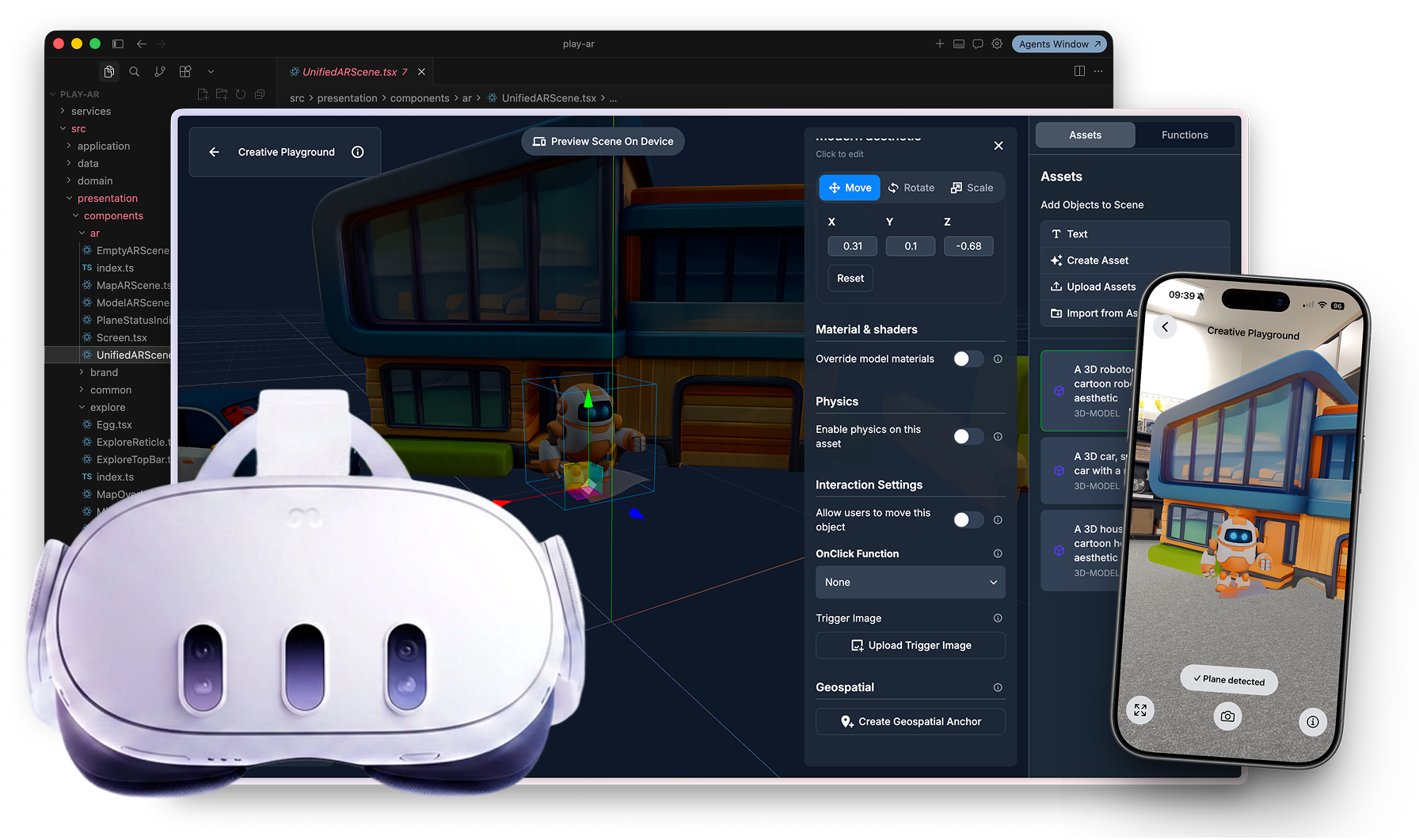Click the camera capture icon on phone
1419x840 pixels.
point(1227,716)
